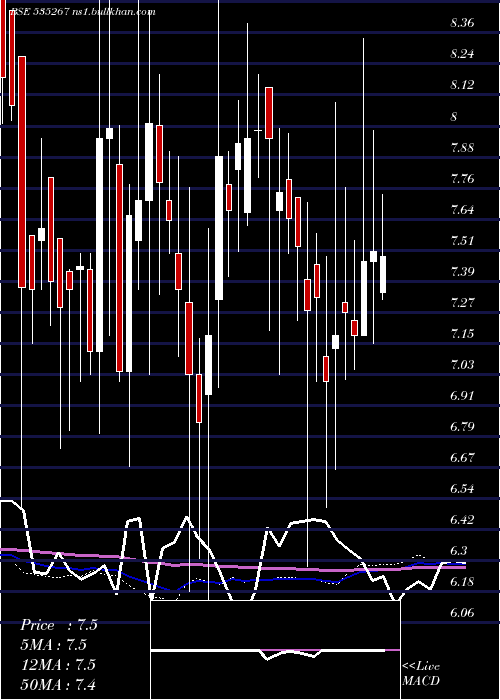Click the 7.15 price axis label
500x700 pixels.
(462, 334)
